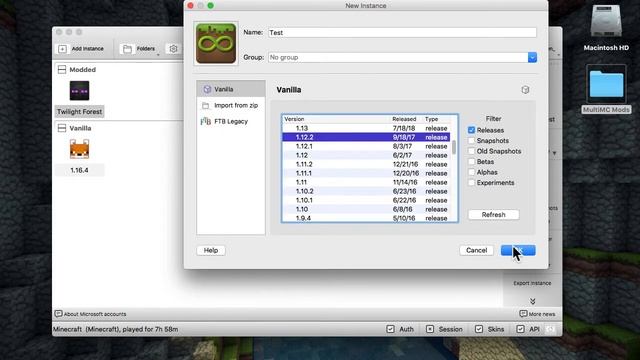Select version 1.9.4 row

point(366,218)
